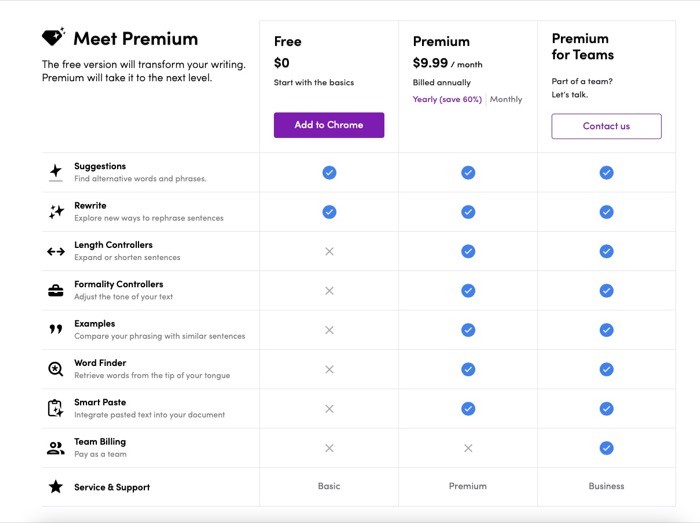700x523 pixels.
Task: Click the diamond icon beside Meet Premium
Action: tap(54, 37)
